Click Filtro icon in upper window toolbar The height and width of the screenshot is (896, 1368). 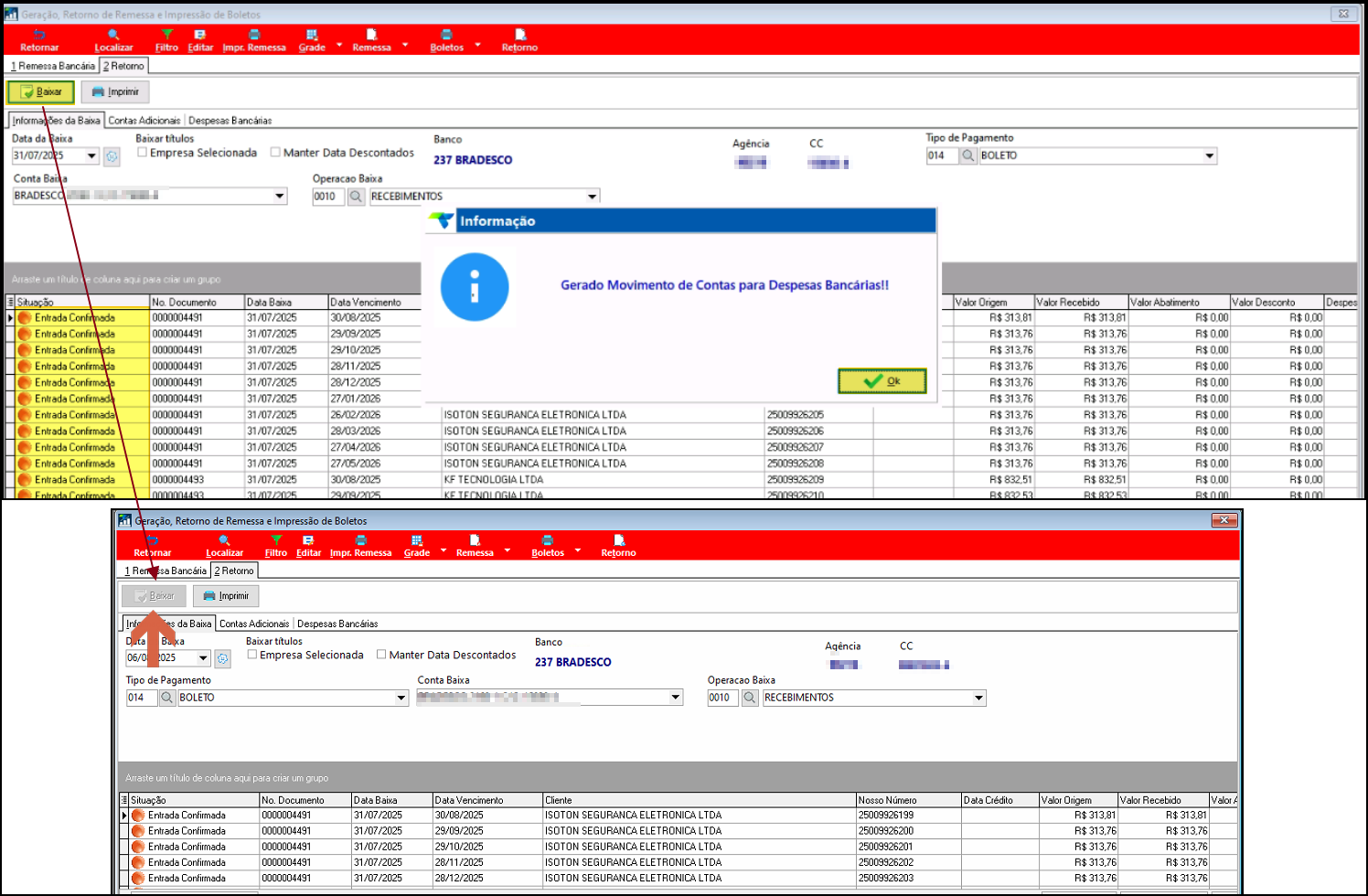click(x=166, y=35)
